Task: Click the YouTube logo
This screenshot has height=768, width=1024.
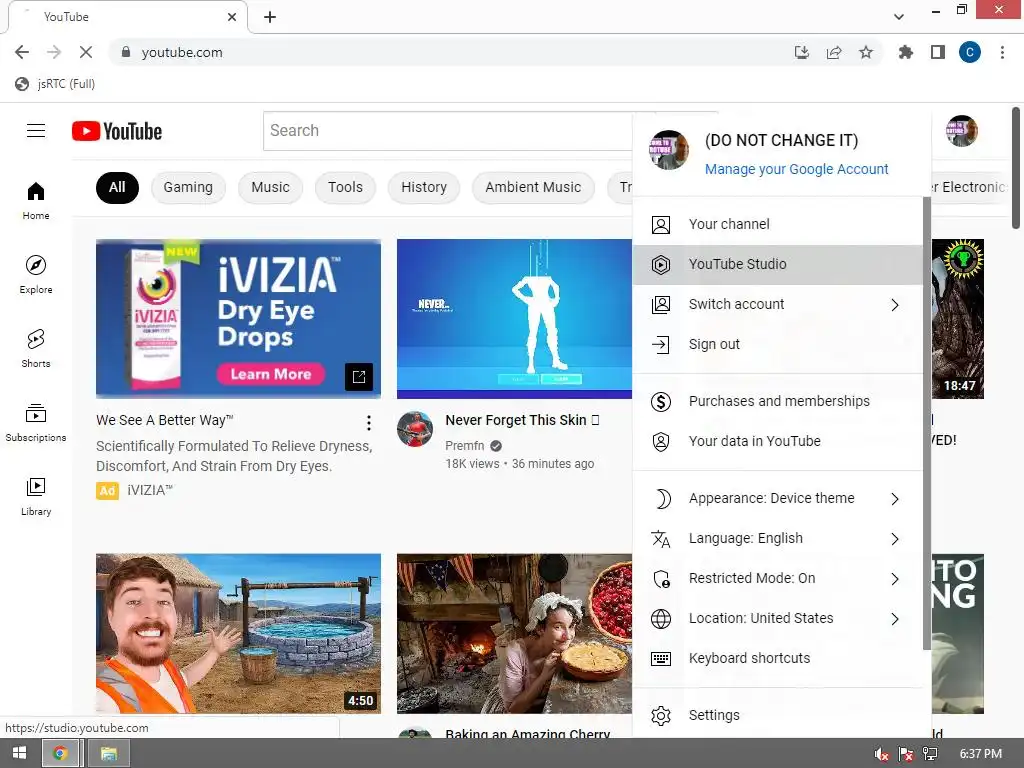Action: 117,131
